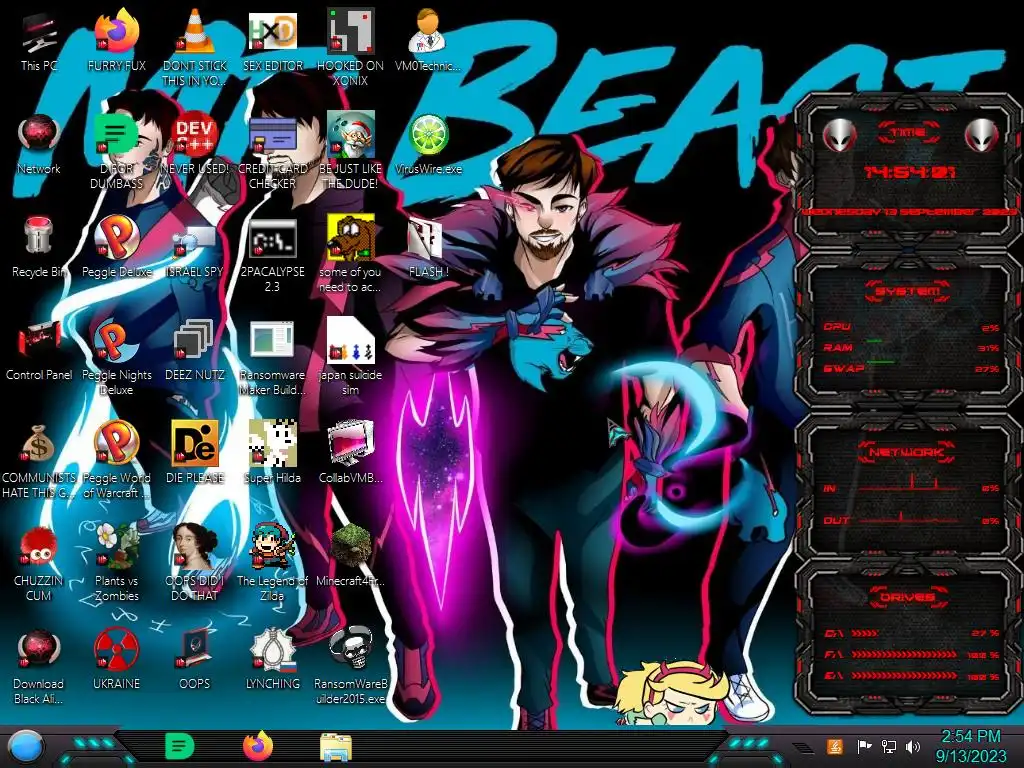Open the Minecraft4Fr grass block icon
1024x768 pixels.
point(350,555)
